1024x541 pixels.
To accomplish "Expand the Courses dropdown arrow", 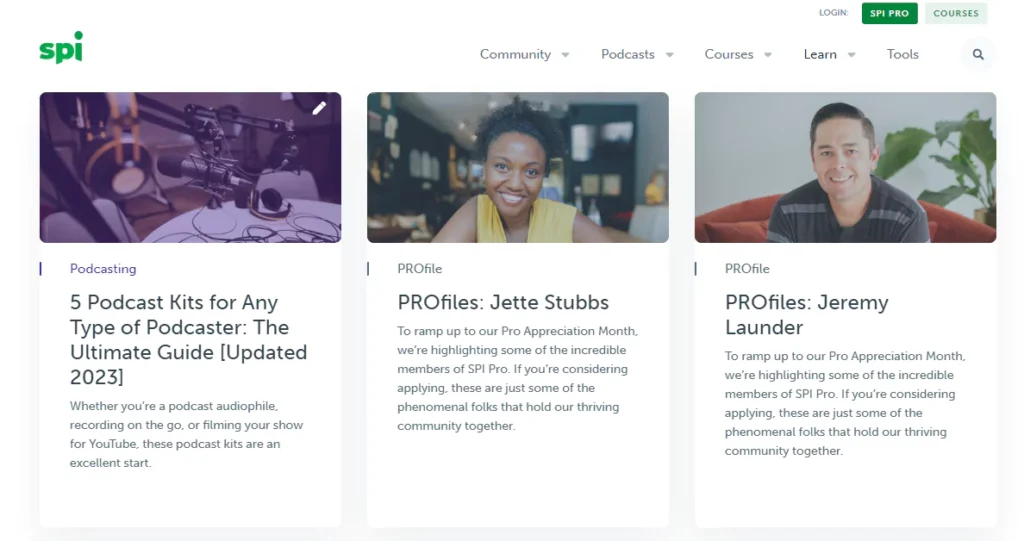I will point(768,55).
